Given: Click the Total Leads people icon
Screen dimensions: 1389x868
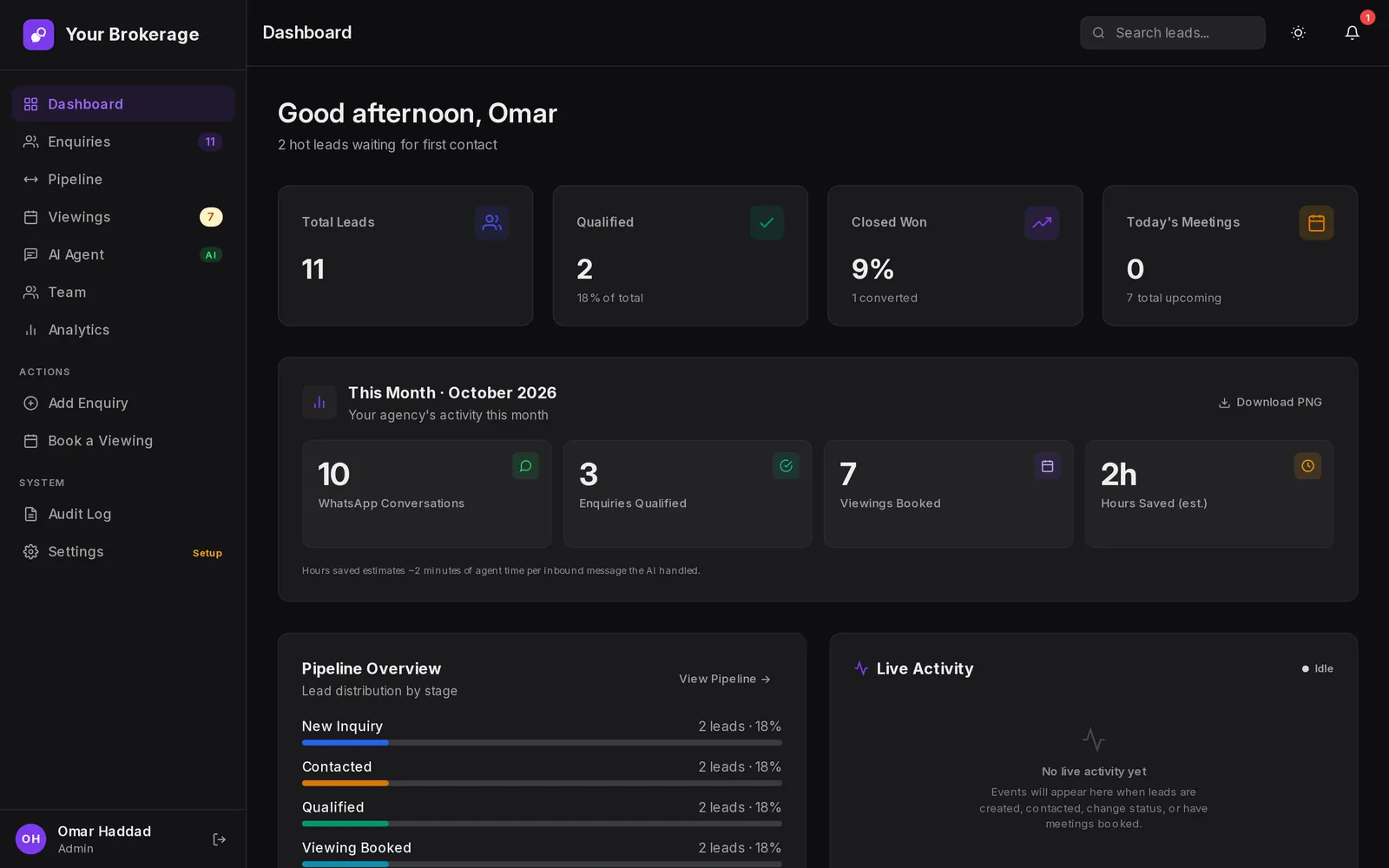Looking at the screenshot, I should tap(492, 223).
